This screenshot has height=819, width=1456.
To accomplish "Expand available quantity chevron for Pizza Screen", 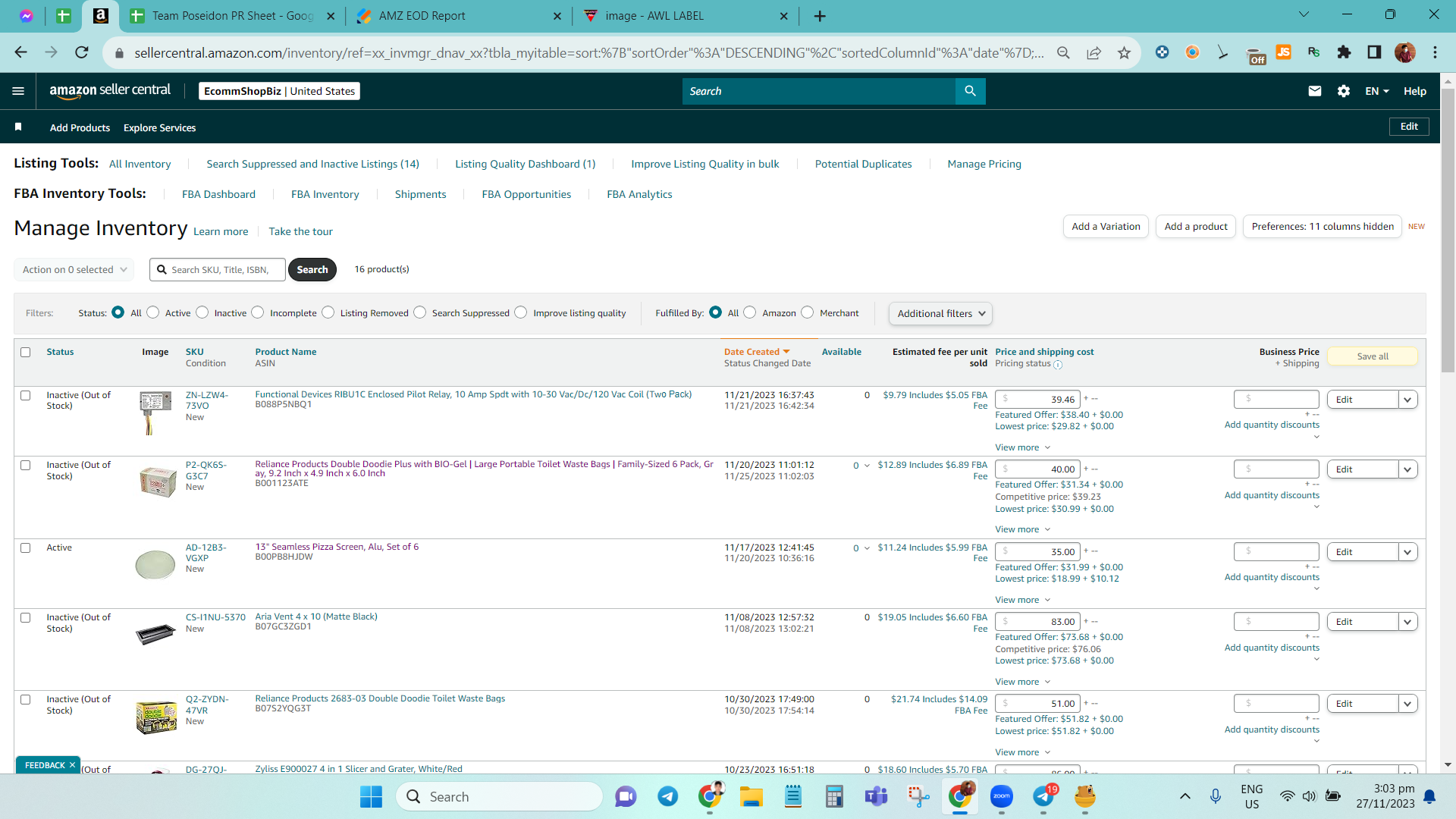I will 867,548.
